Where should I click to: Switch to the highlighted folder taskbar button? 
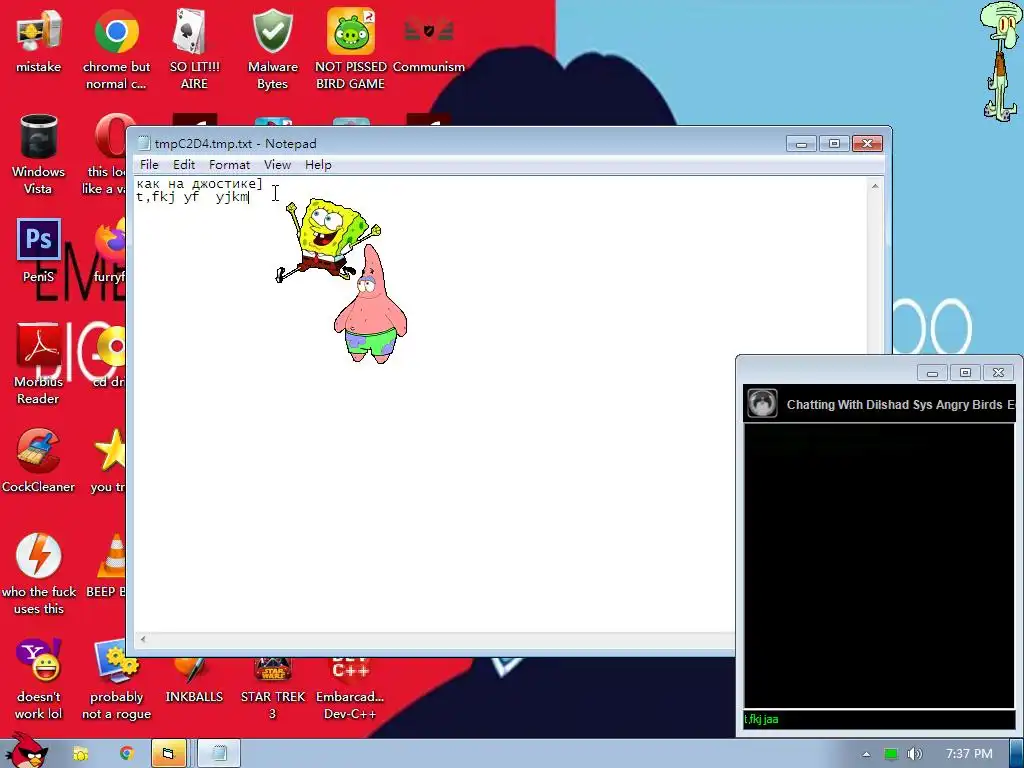(169, 754)
